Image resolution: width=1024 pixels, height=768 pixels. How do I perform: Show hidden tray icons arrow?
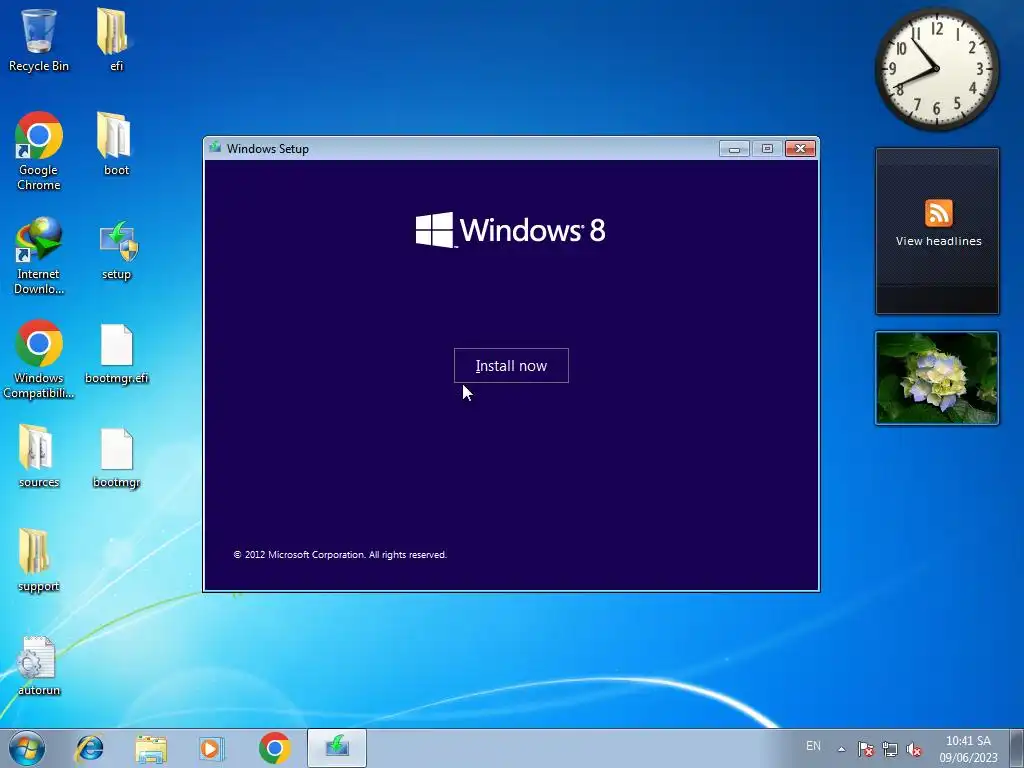pos(841,749)
